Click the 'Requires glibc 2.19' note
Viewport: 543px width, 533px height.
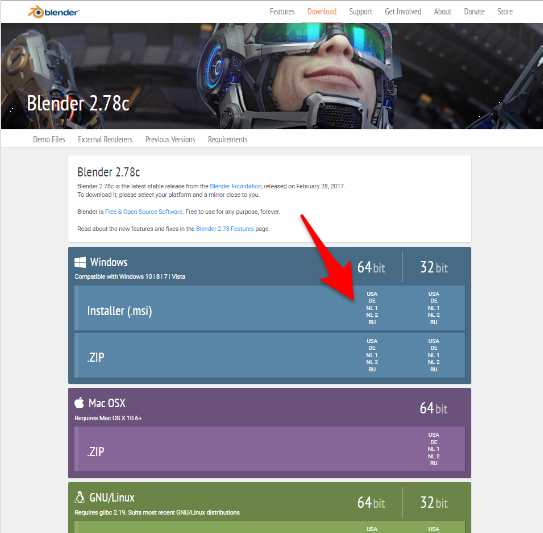pos(157,513)
